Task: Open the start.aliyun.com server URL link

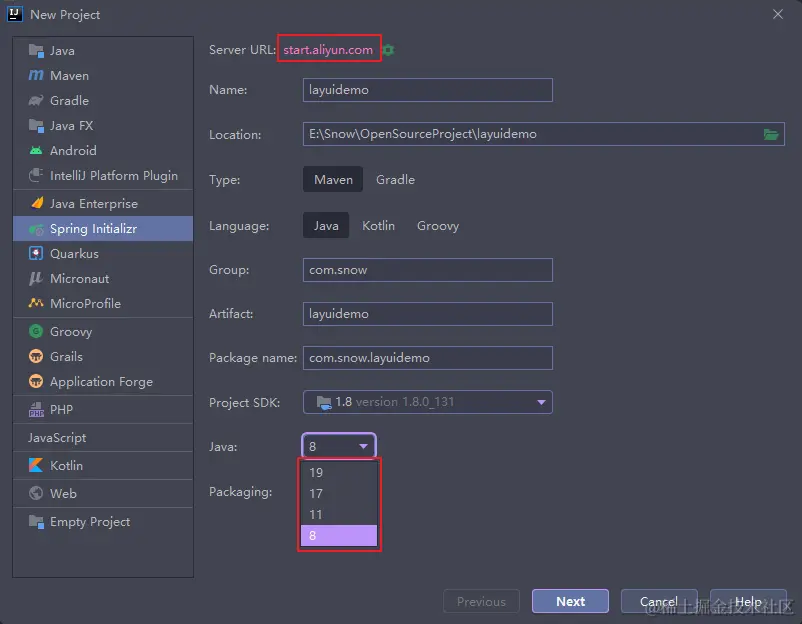Action: click(328, 50)
